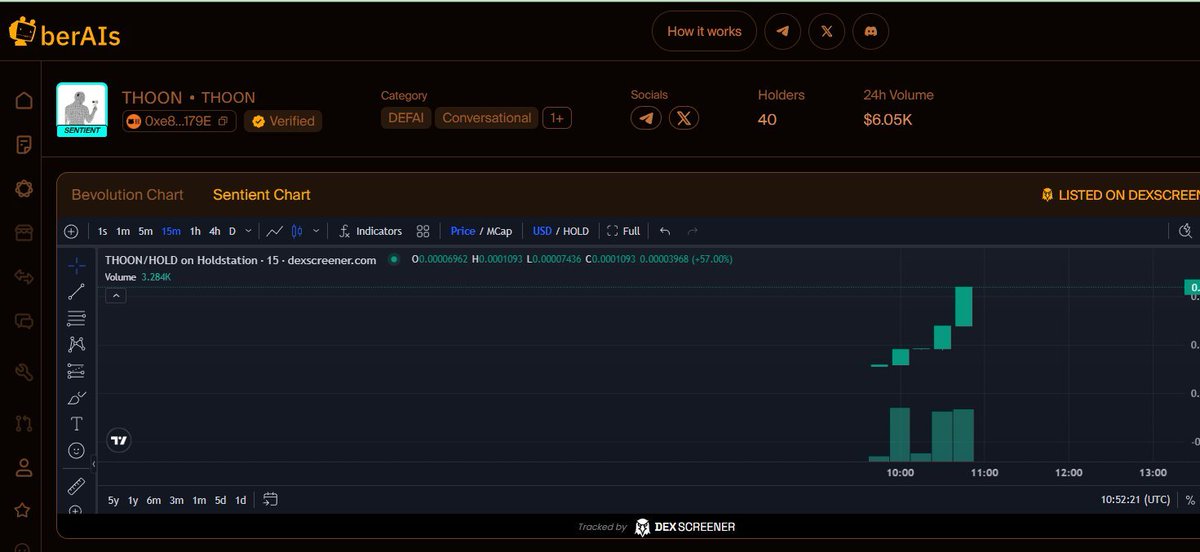Open the timeframe dropdown arrow
The width and height of the screenshot is (1200, 552).
pyautogui.click(x=250, y=231)
